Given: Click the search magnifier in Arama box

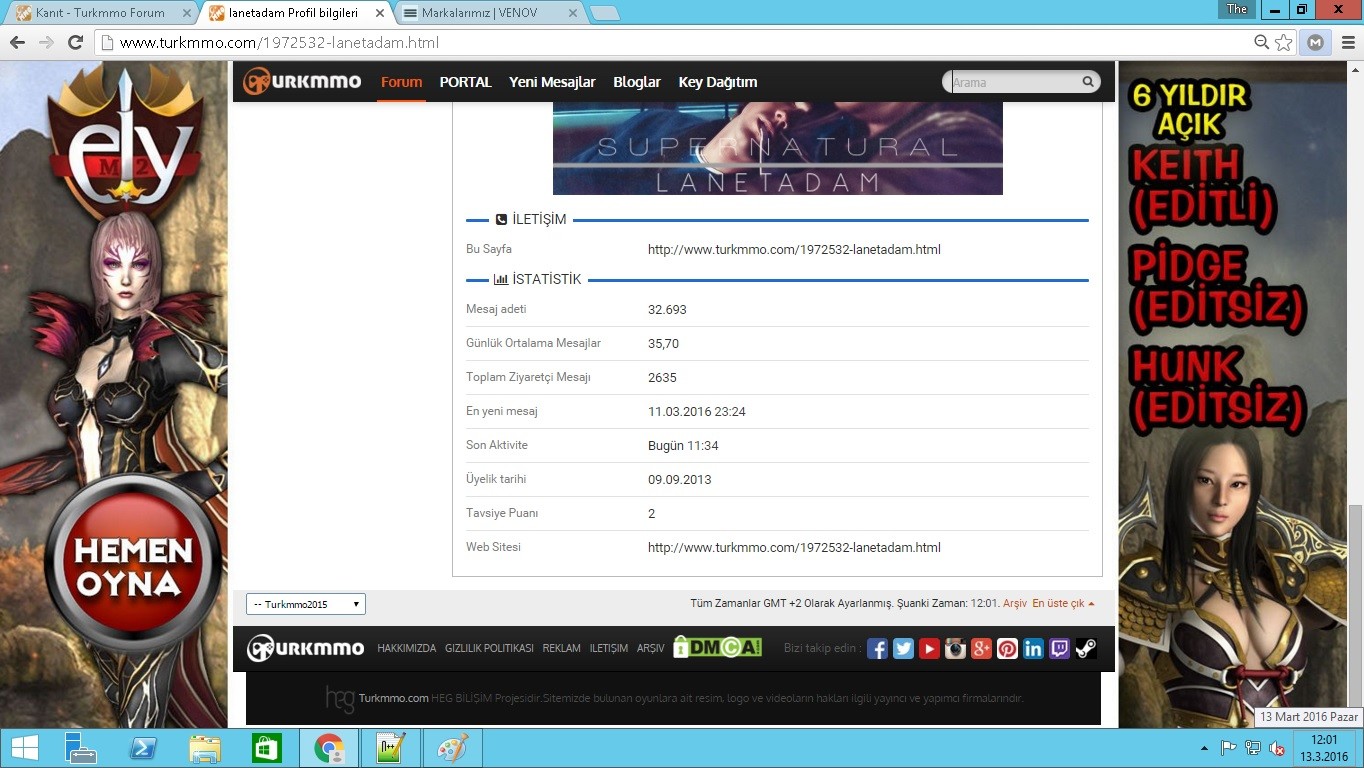Looking at the screenshot, I should pos(1088,82).
